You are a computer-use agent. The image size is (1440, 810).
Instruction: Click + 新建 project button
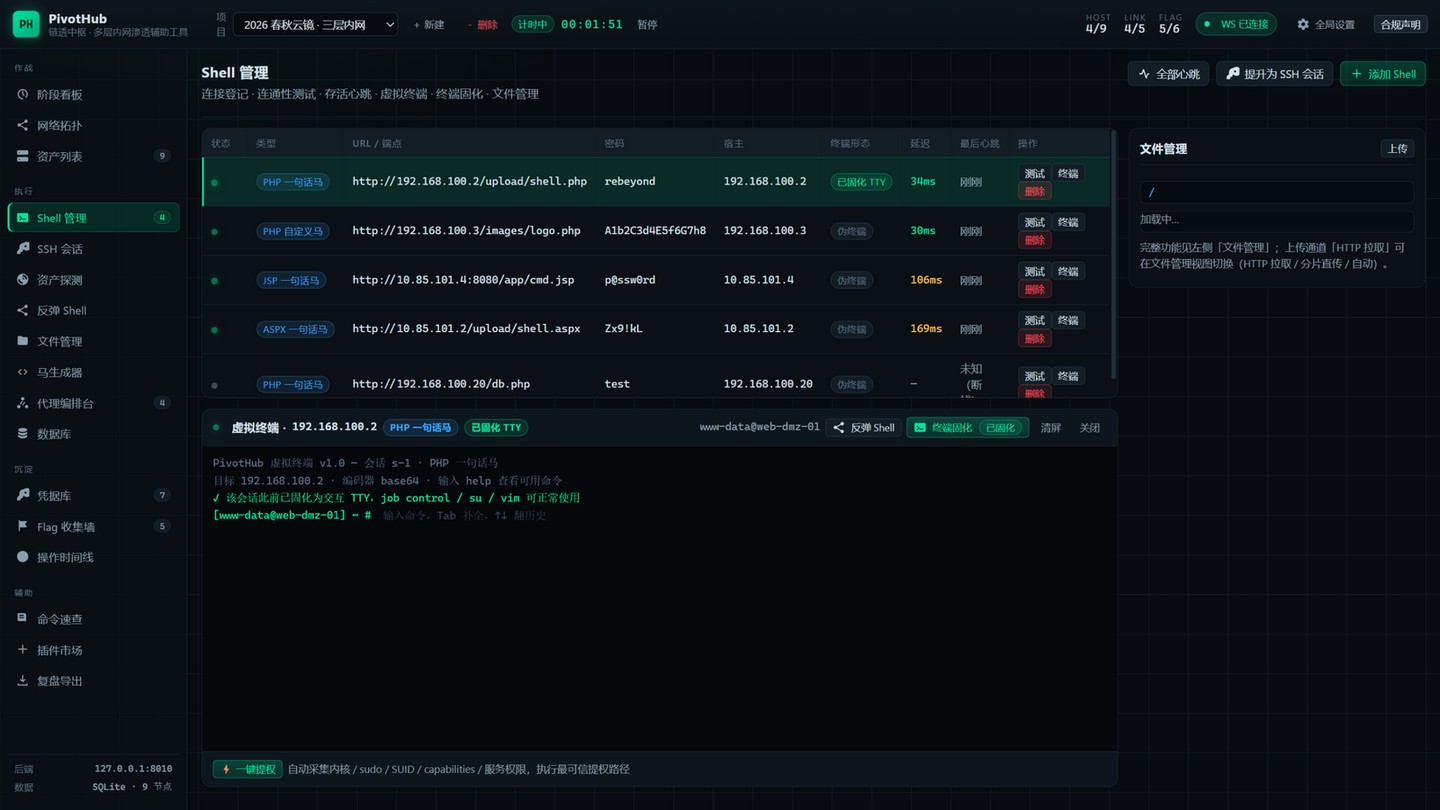tap(429, 25)
